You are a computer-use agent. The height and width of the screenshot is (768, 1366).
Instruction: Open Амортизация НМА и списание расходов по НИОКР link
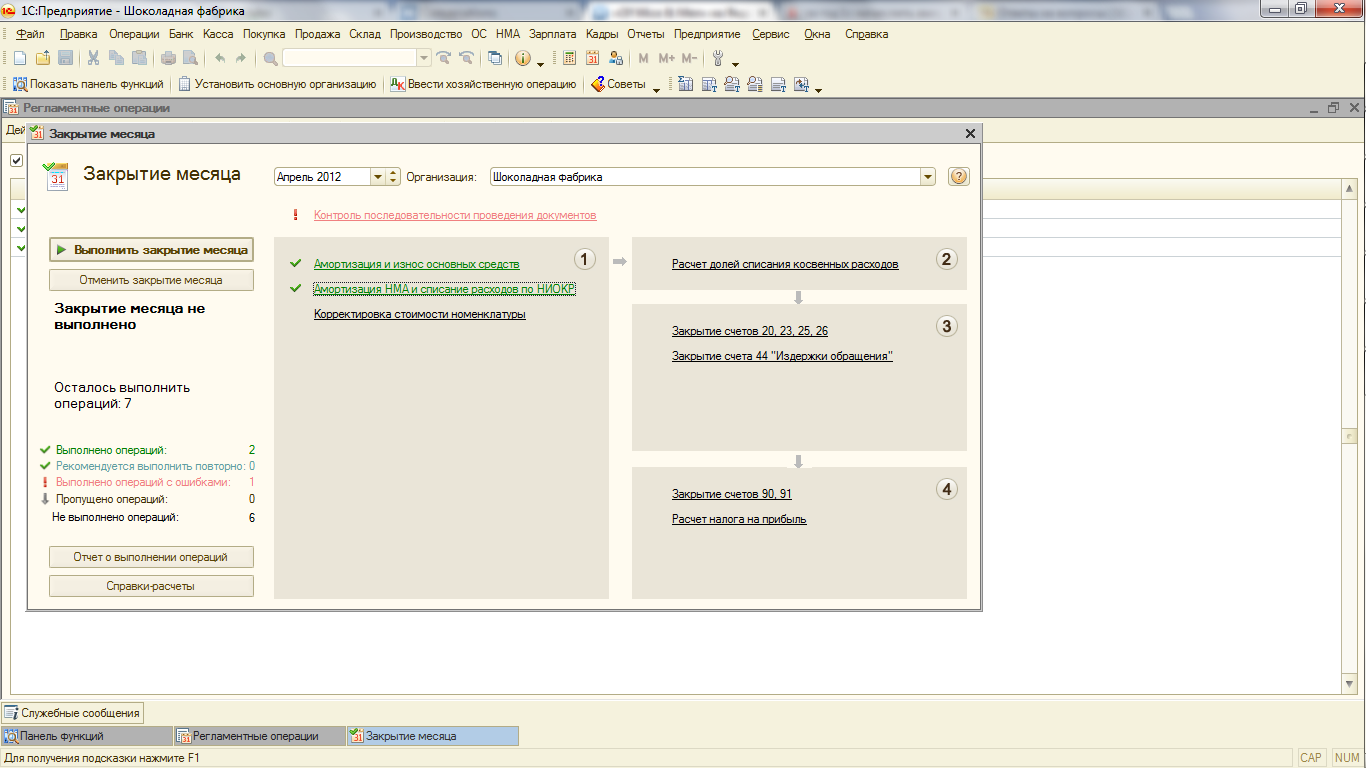point(445,289)
